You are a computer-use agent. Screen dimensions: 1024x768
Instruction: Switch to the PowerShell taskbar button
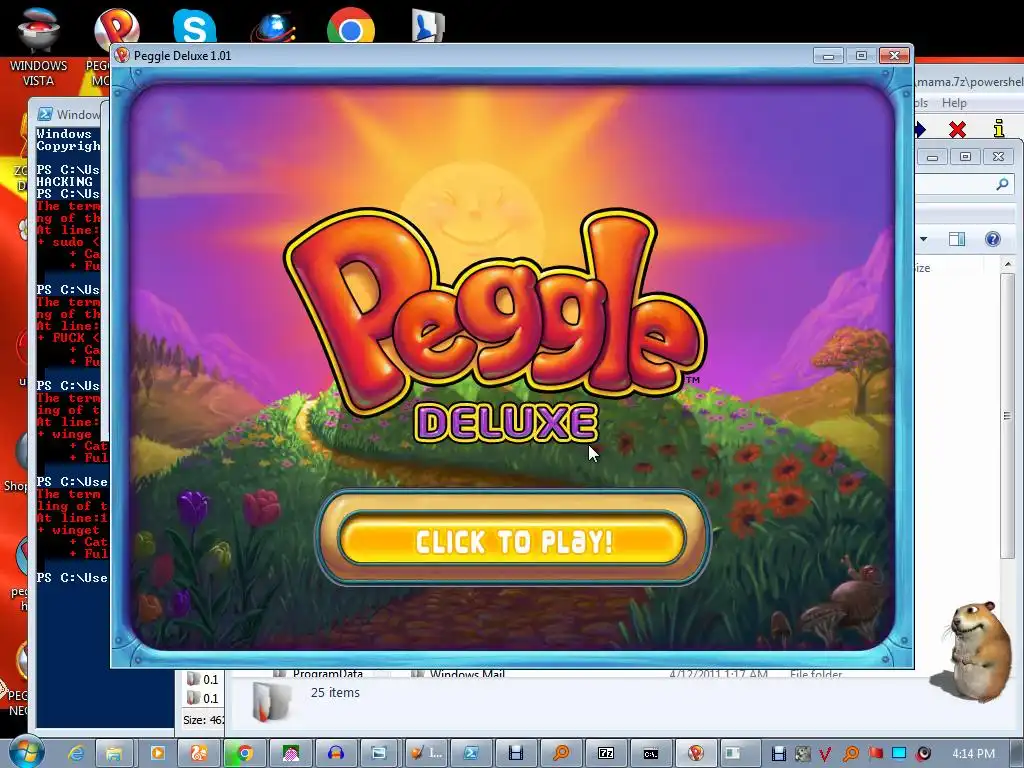click(471, 753)
